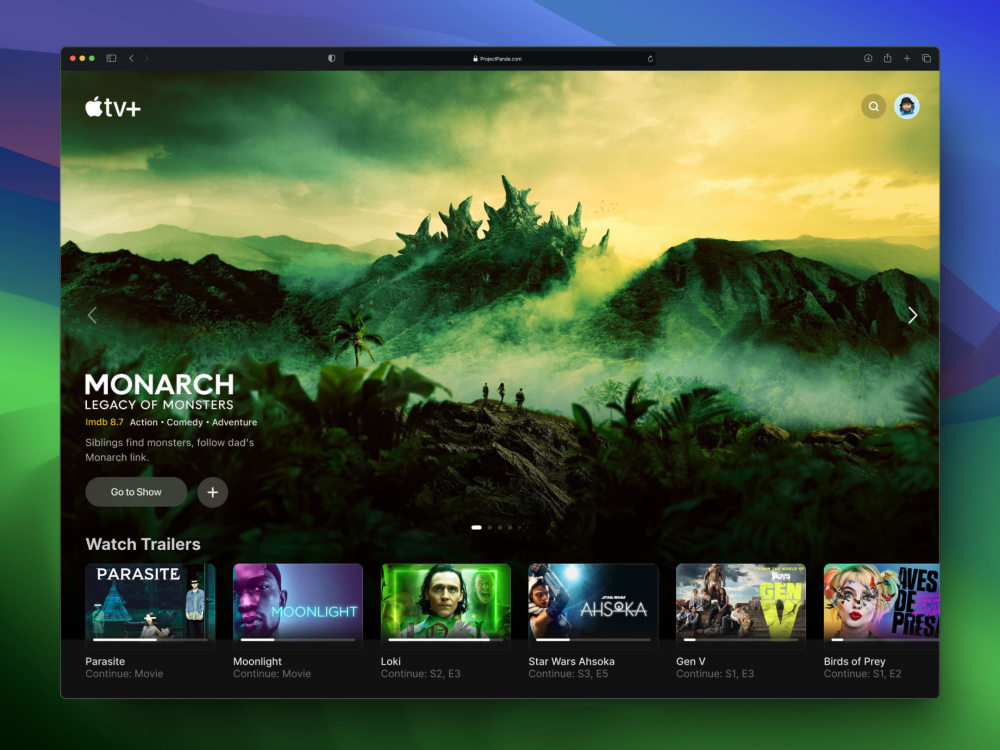Click 'Continue: S3, E5' under Ahsoka

(568, 673)
